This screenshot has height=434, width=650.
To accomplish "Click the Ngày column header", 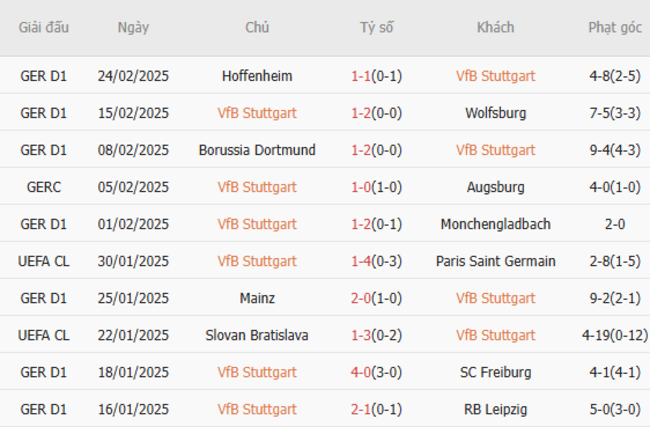I will [133, 27].
